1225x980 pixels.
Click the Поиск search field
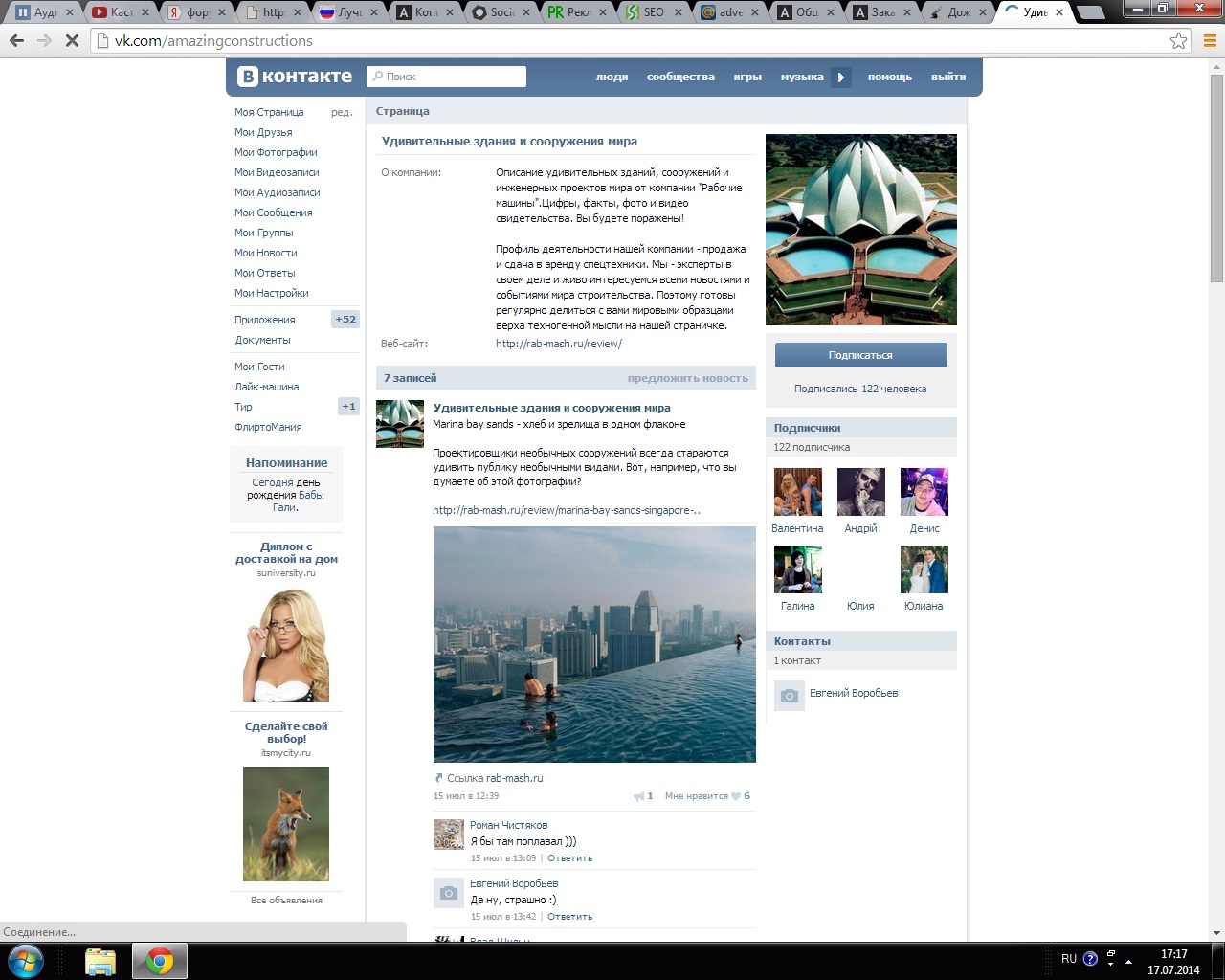(x=447, y=77)
